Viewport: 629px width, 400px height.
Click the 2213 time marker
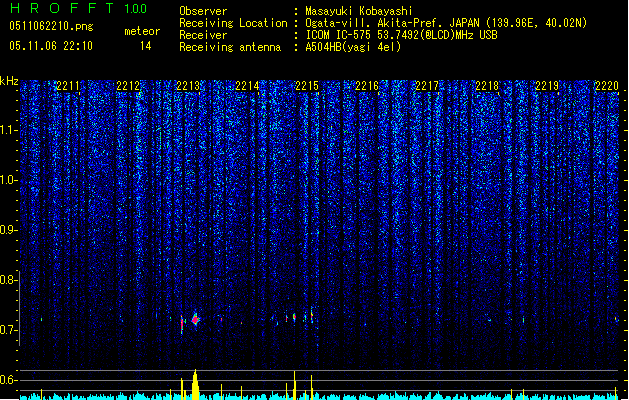[188, 86]
